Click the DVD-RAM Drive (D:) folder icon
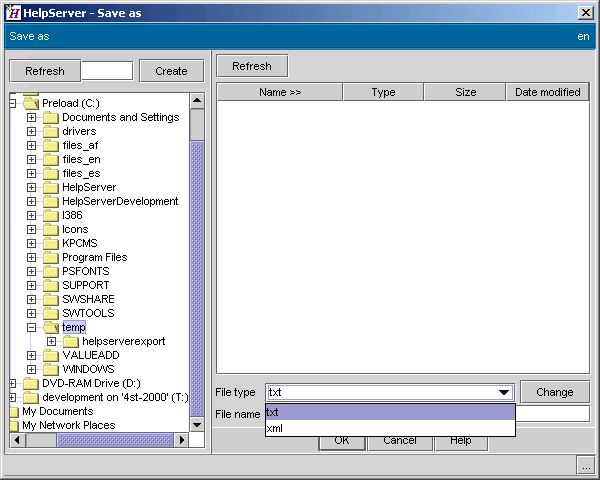Image resolution: width=600 pixels, height=480 pixels. coord(31,384)
